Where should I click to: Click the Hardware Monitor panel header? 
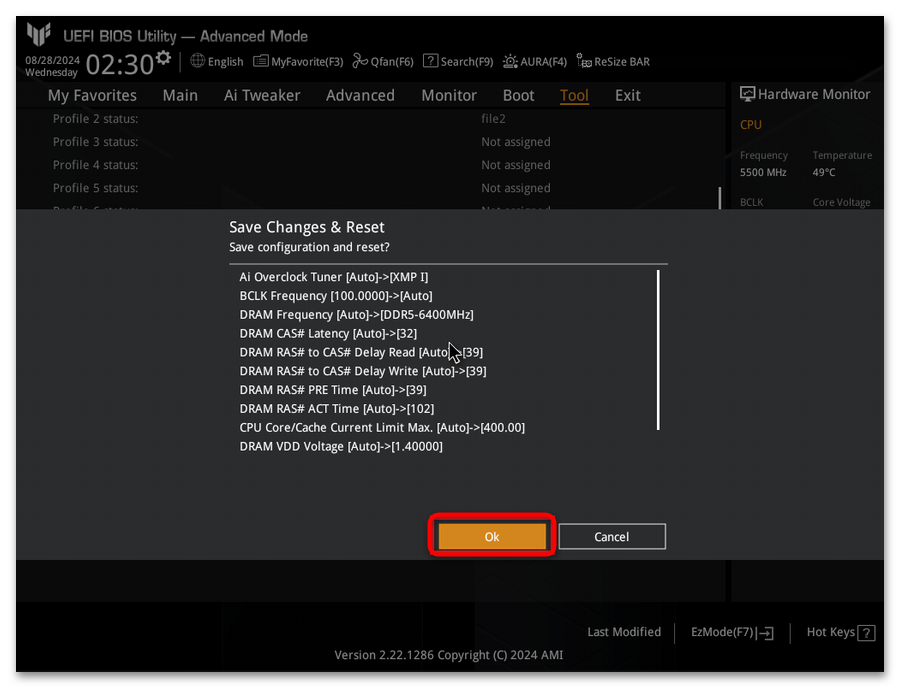[x=805, y=95]
